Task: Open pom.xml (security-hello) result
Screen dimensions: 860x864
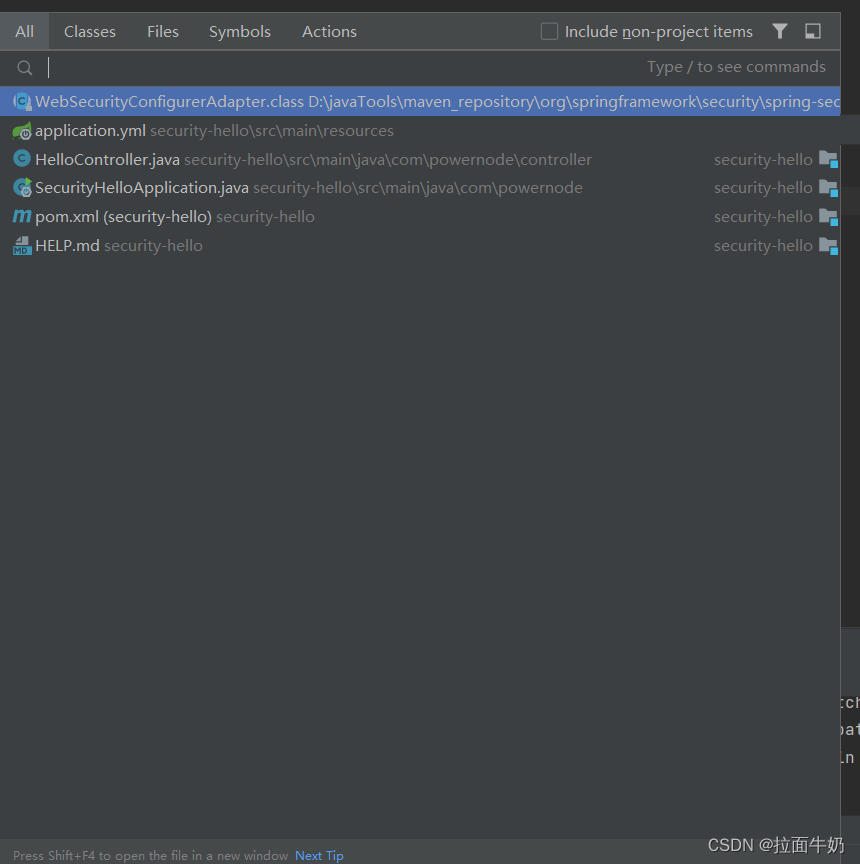Action: tap(420, 217)
